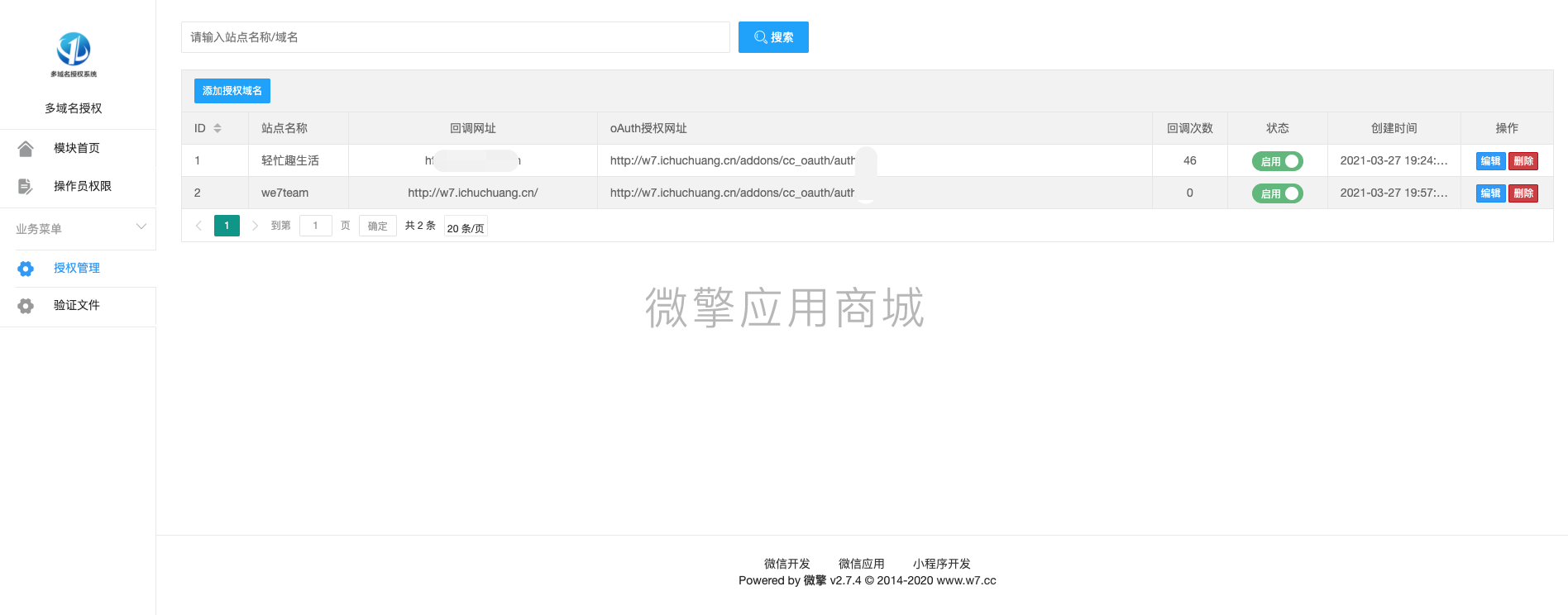Click the 添加授权域名 button

(x=232, y=91)
